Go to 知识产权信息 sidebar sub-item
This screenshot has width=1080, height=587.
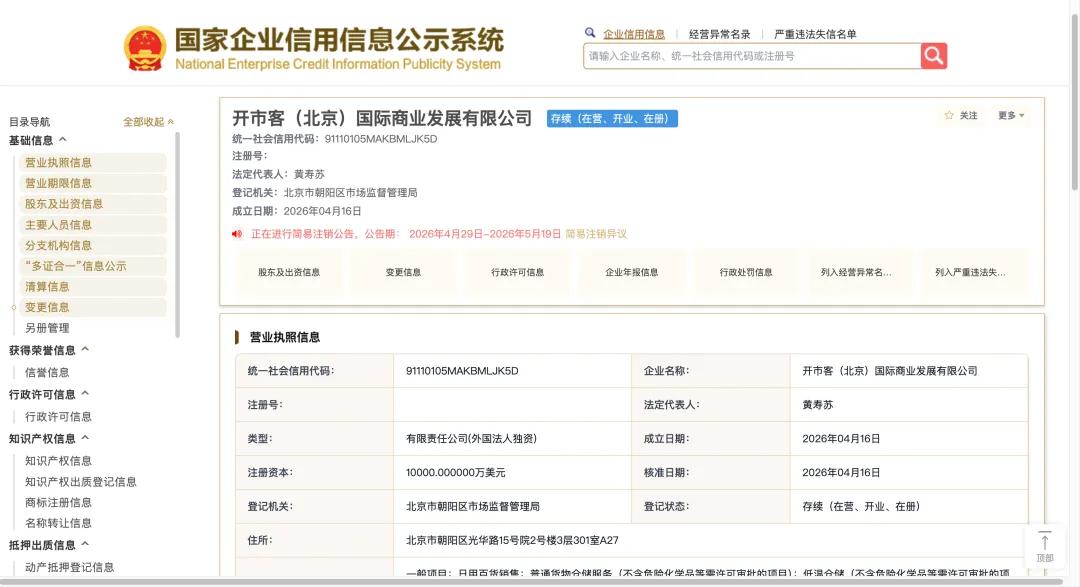pos(58,461)
